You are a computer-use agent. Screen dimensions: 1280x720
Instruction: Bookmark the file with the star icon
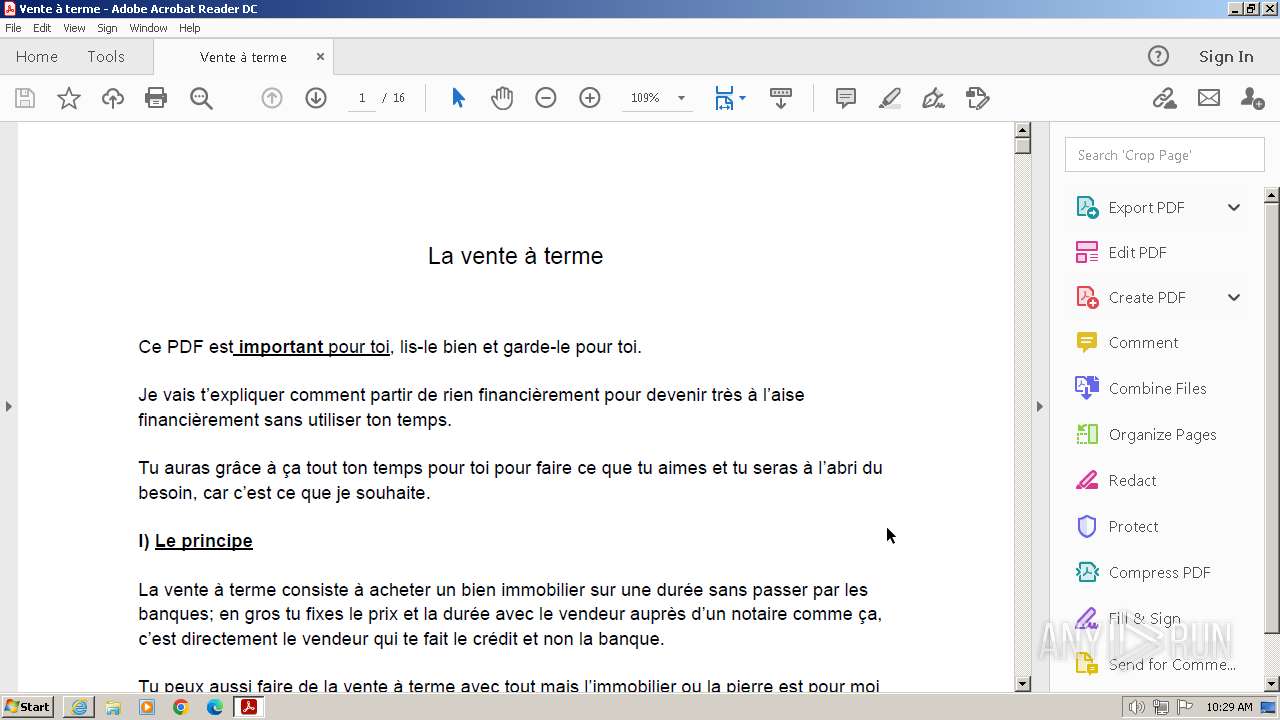(x=69, y=98)
